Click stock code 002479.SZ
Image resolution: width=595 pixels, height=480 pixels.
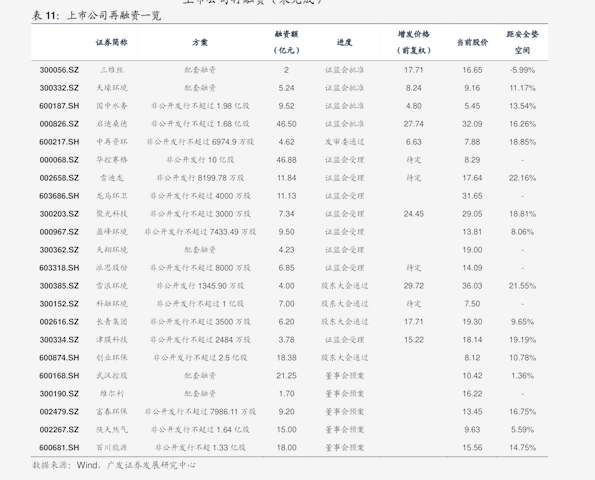click(x=59, y=412)
